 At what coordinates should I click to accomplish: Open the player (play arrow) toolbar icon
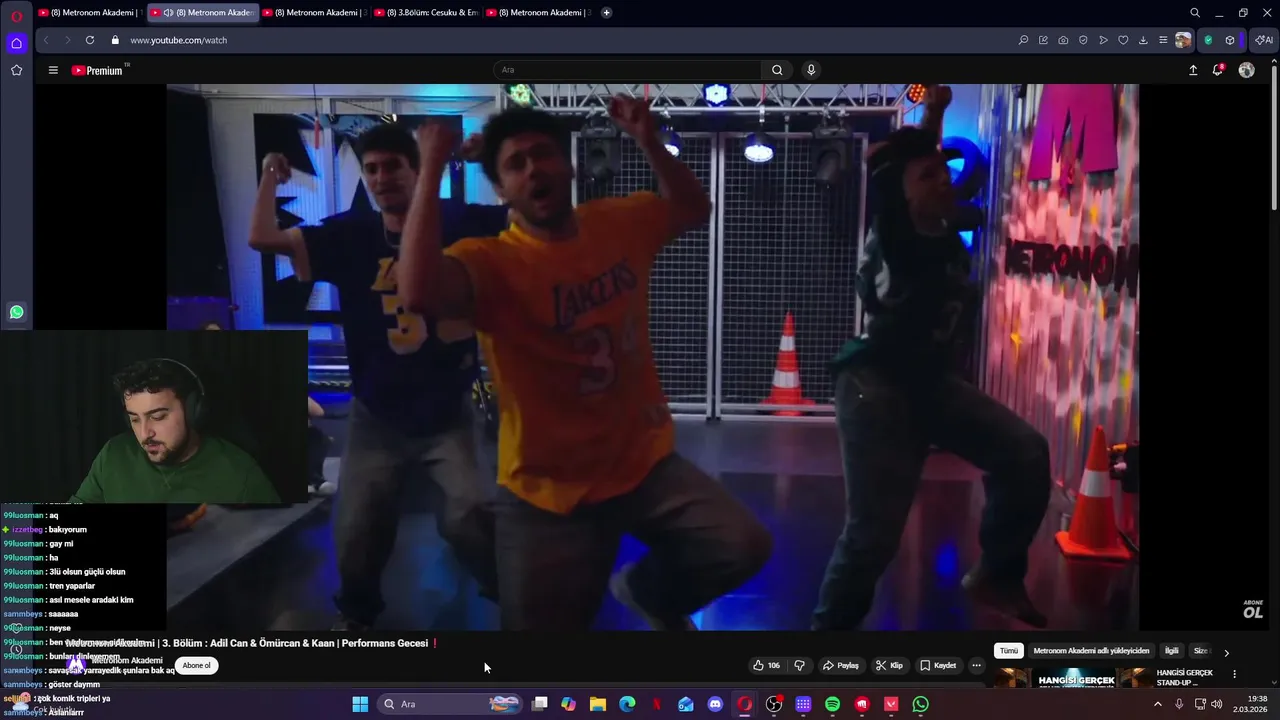coord(1103,40)
